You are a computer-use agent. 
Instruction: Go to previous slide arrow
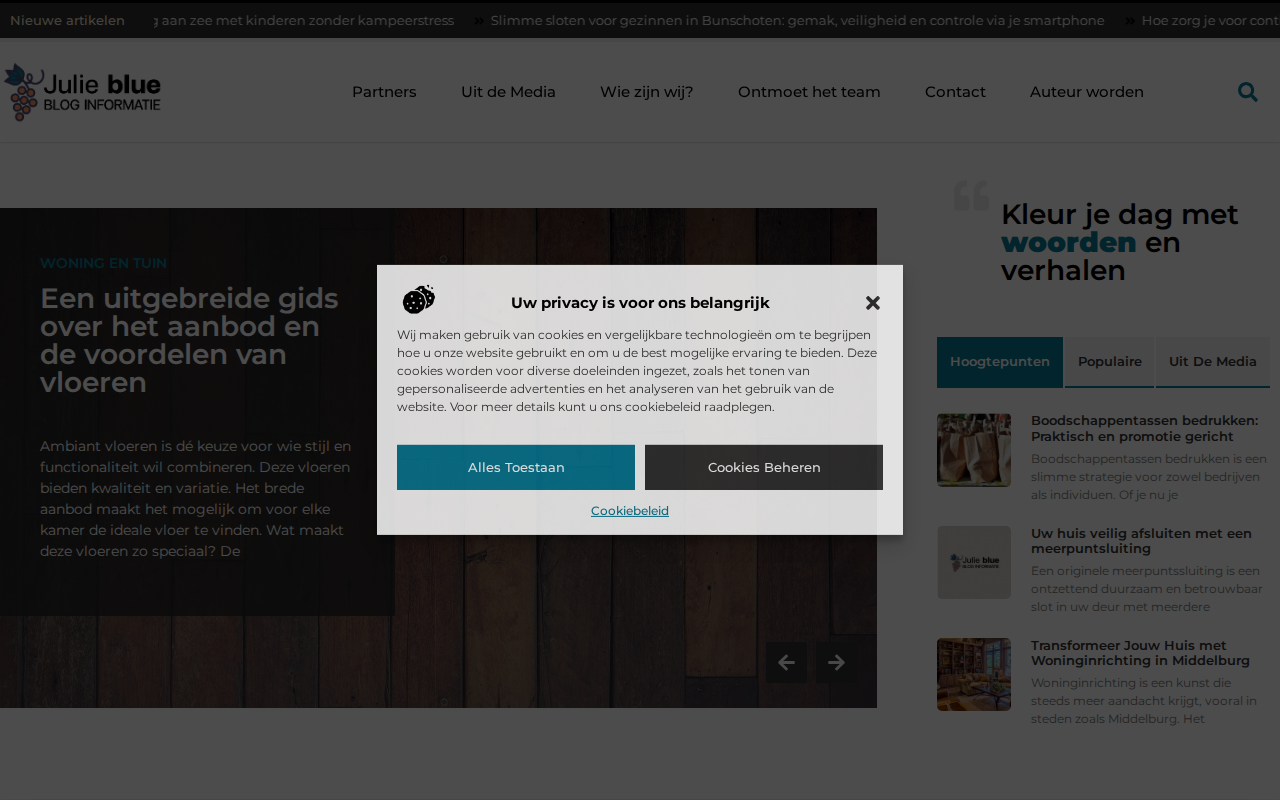(786, 662)
